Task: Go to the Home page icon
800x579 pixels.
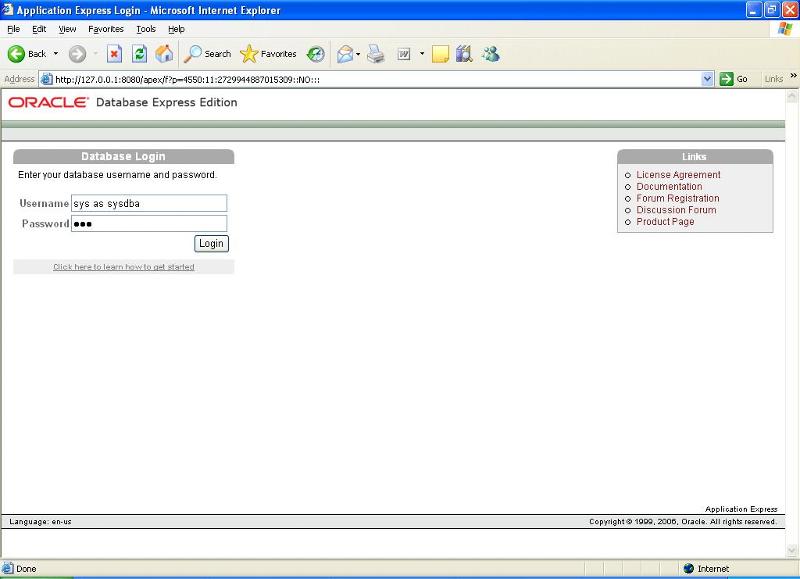Action: coord(164,54)
